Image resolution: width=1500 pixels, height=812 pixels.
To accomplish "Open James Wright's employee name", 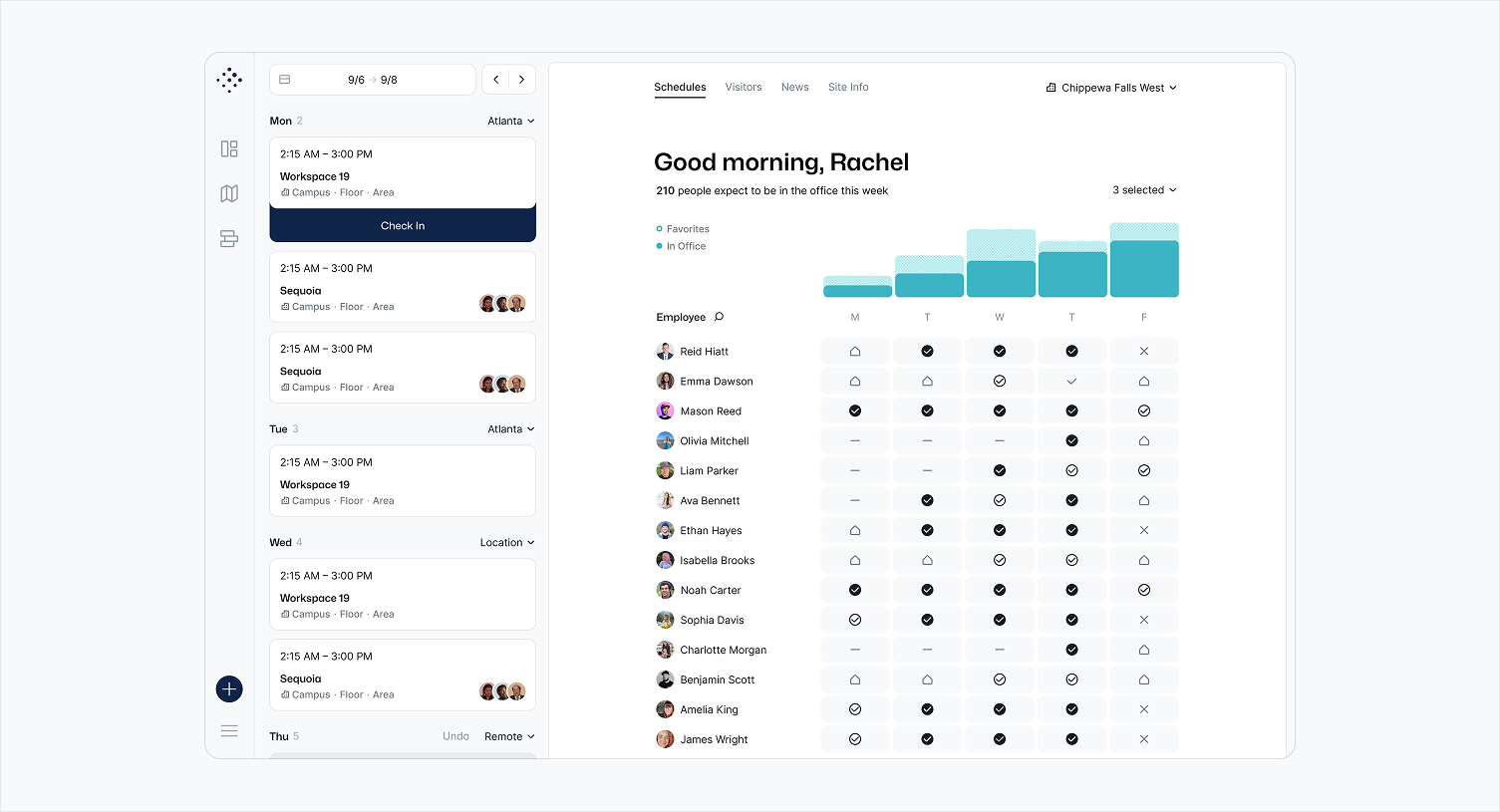I will pyautogui.click(x=714, y=739).
